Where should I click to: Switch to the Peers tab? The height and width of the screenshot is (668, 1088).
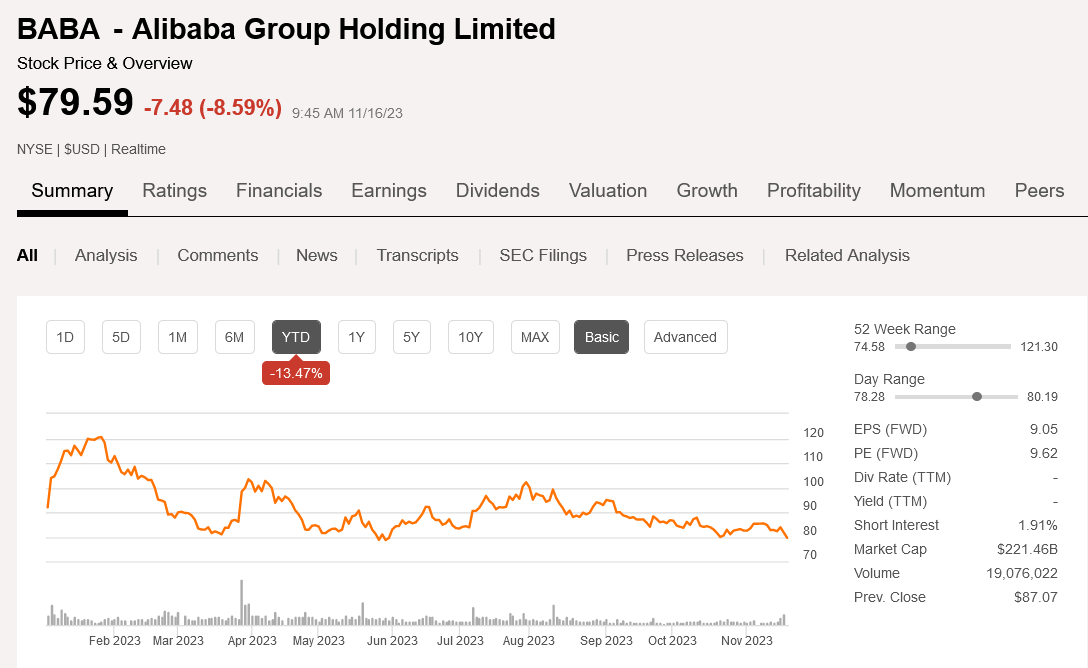pos(1039,191)
